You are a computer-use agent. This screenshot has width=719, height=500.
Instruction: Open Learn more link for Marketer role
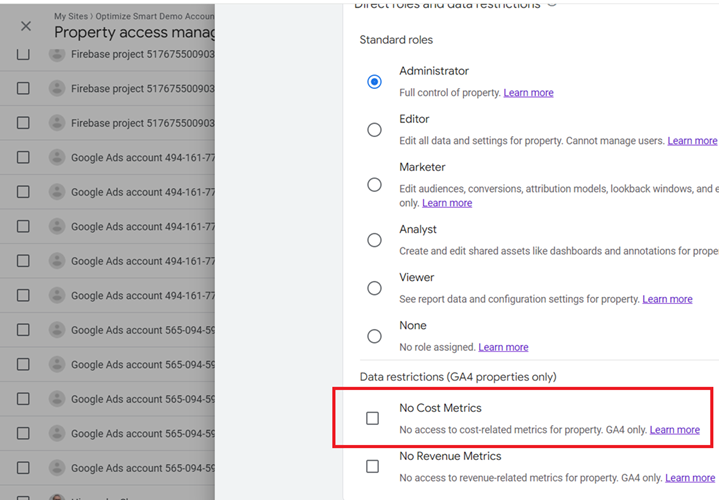pyautogui.click(x=447, y=203)
